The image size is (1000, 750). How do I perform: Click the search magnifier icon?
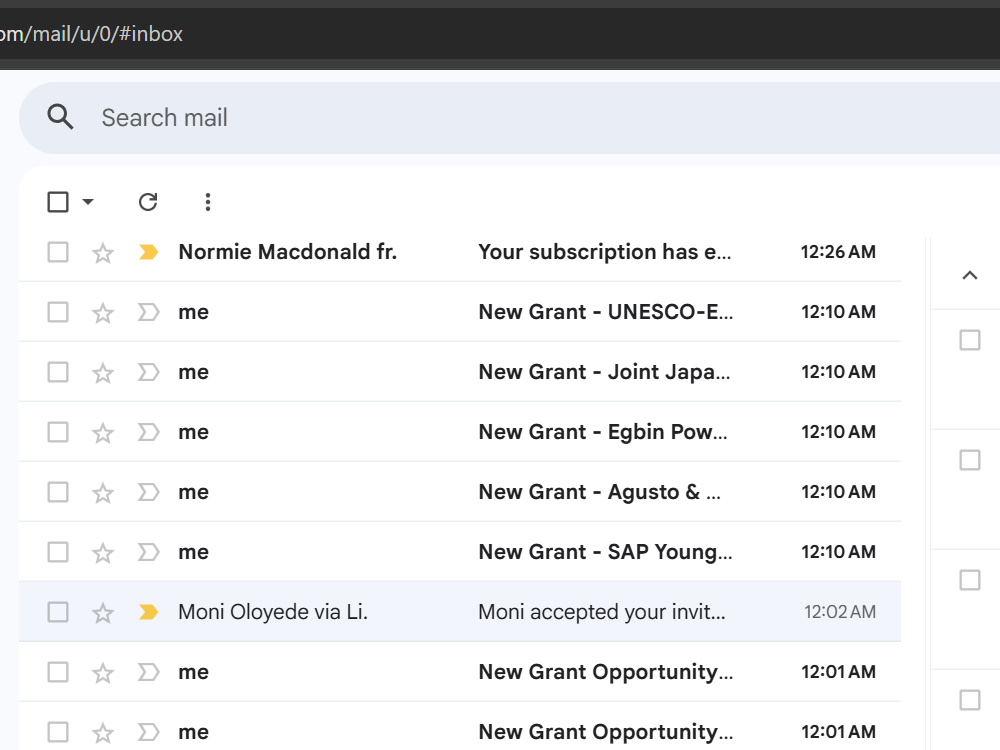pyautogui.click(x=60, y=117)
